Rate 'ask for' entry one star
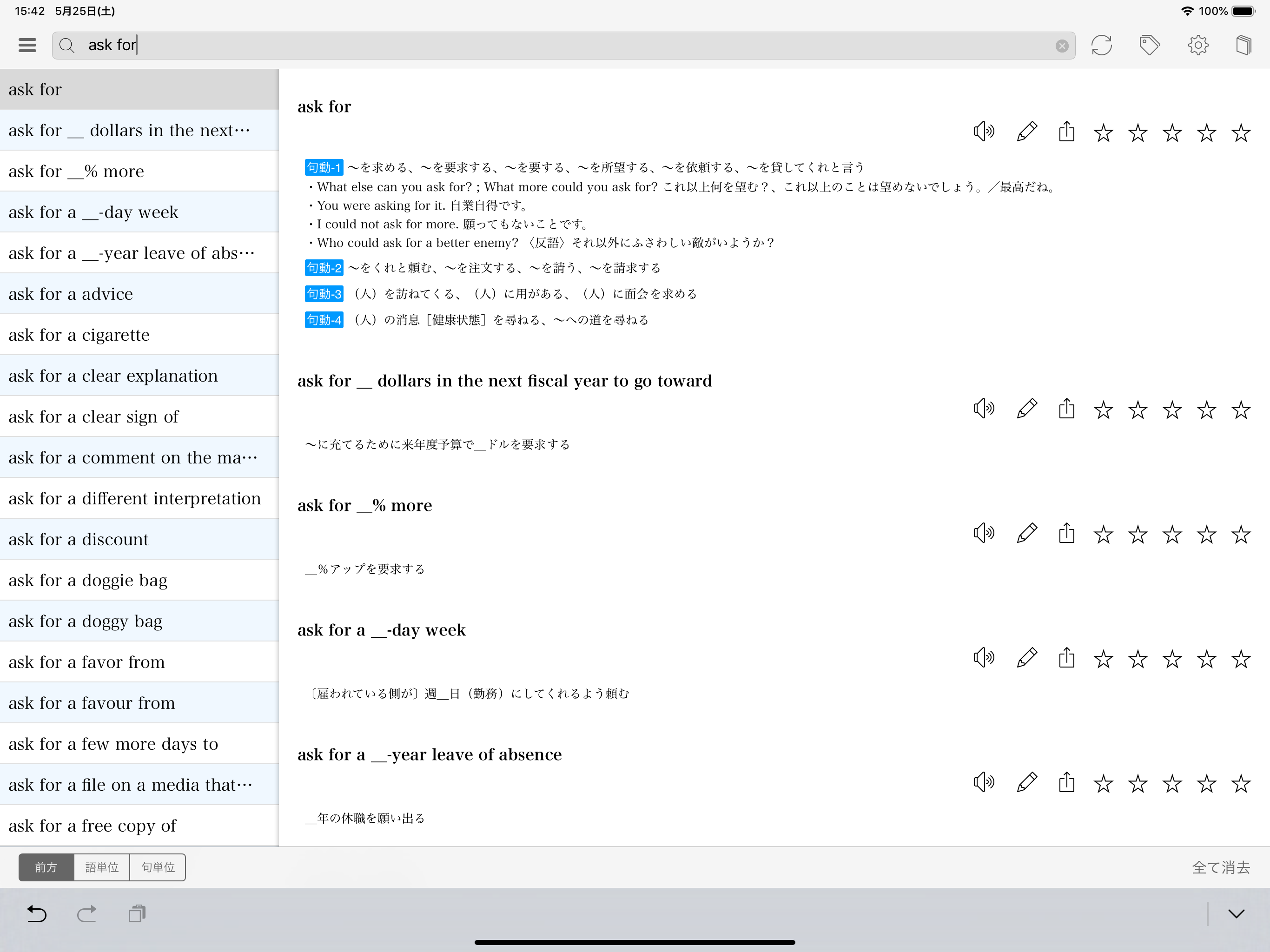Screen dimensions: 1270x952 point(1103,132)
